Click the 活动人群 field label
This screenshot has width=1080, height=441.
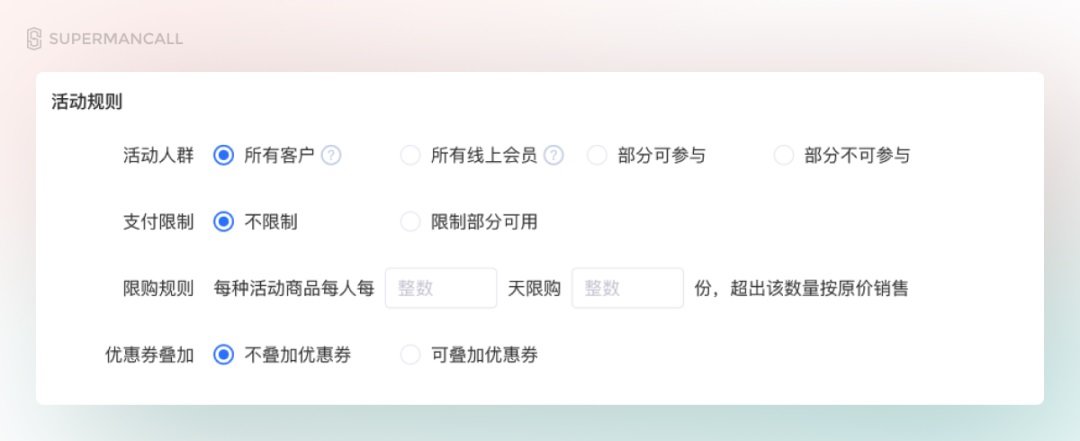tap(158, 156)
